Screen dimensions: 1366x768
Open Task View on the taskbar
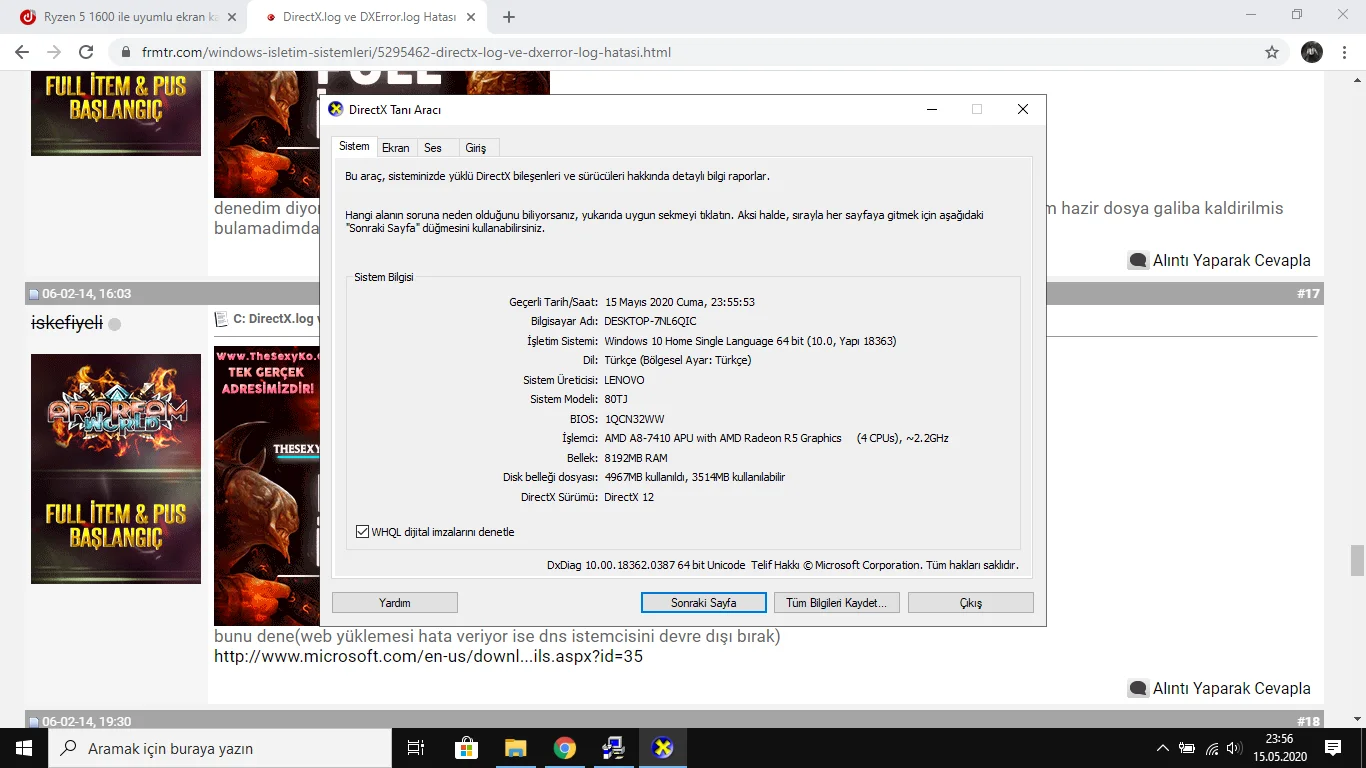(x=416, y=748)
